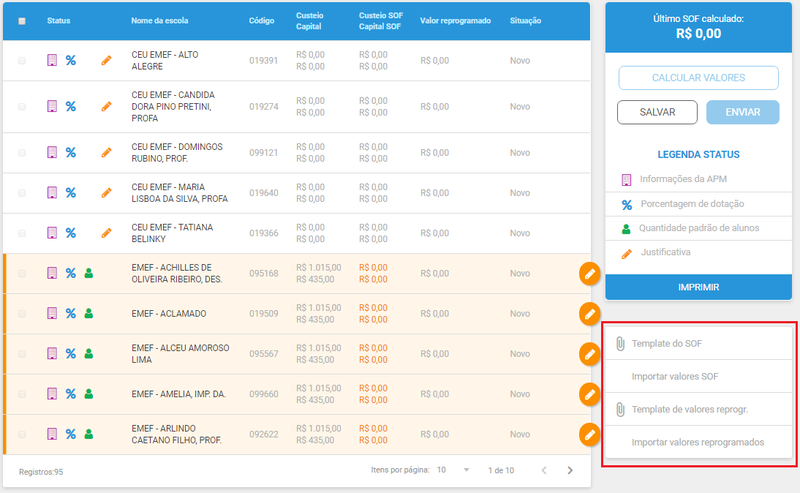Go to next page of results

570,470
